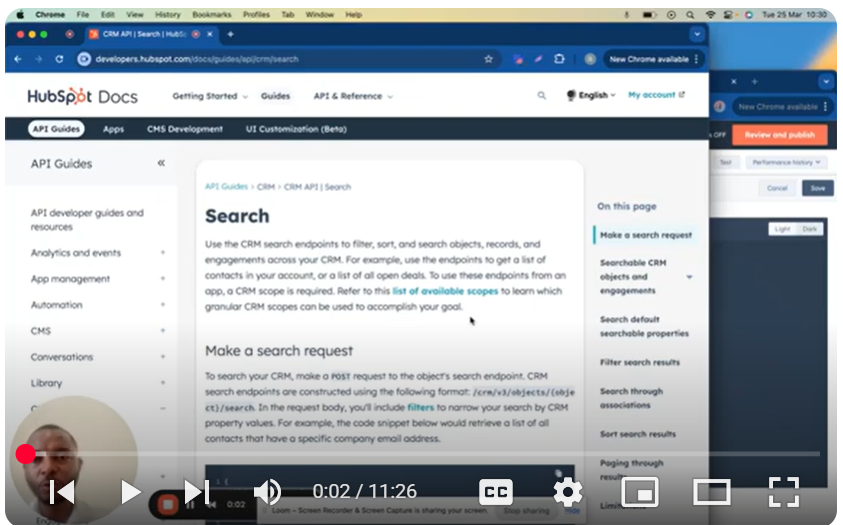This screenshot has width=843, height=525.
Task: Jump to Search through associations
Action: [x=631, y=398]
